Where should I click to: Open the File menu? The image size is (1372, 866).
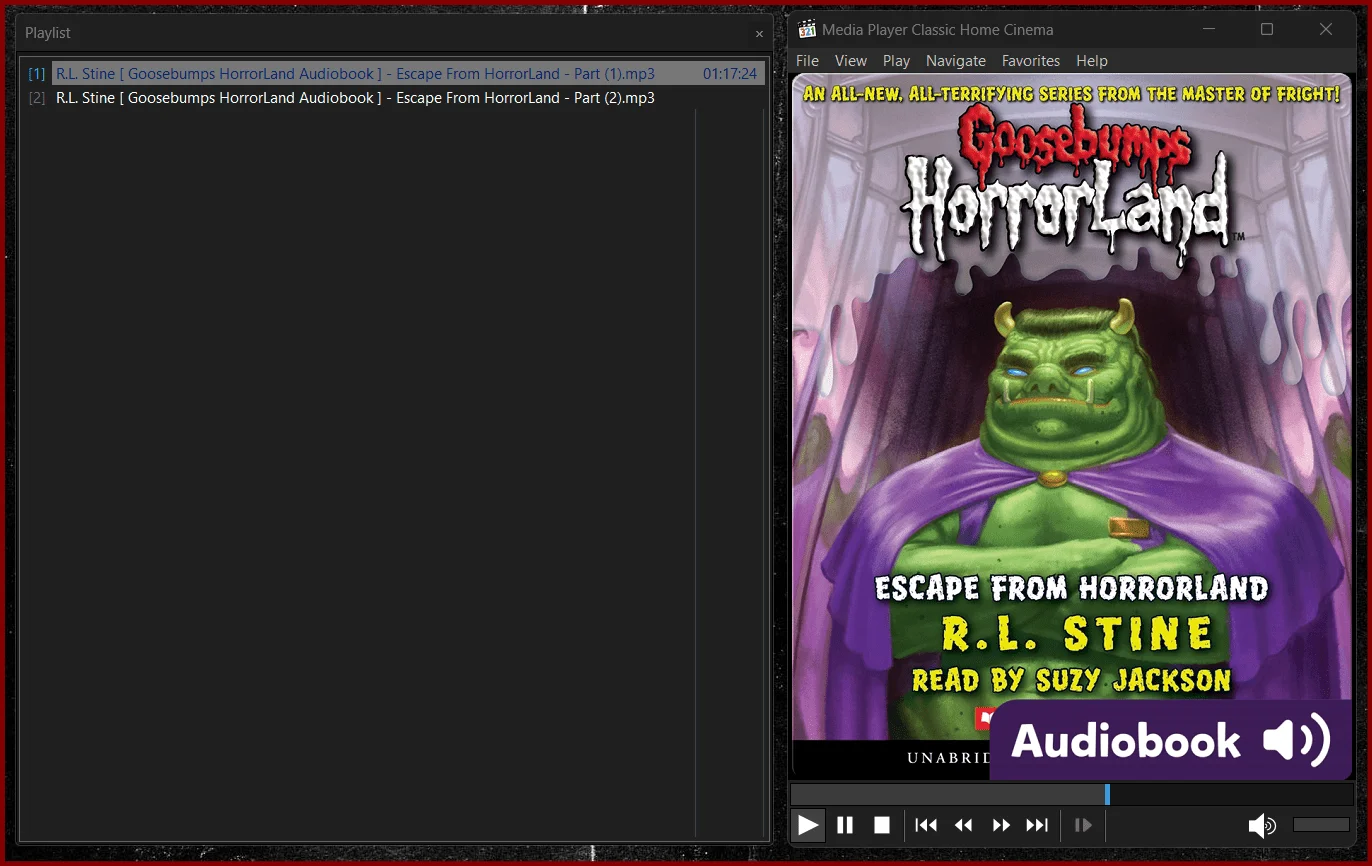pos(807,61)
